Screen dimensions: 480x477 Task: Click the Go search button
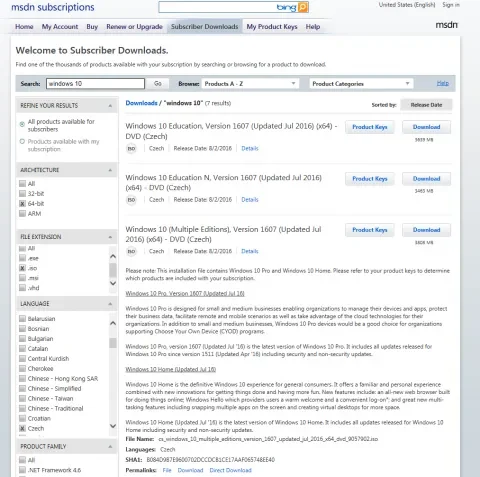(x=158, y=84)
